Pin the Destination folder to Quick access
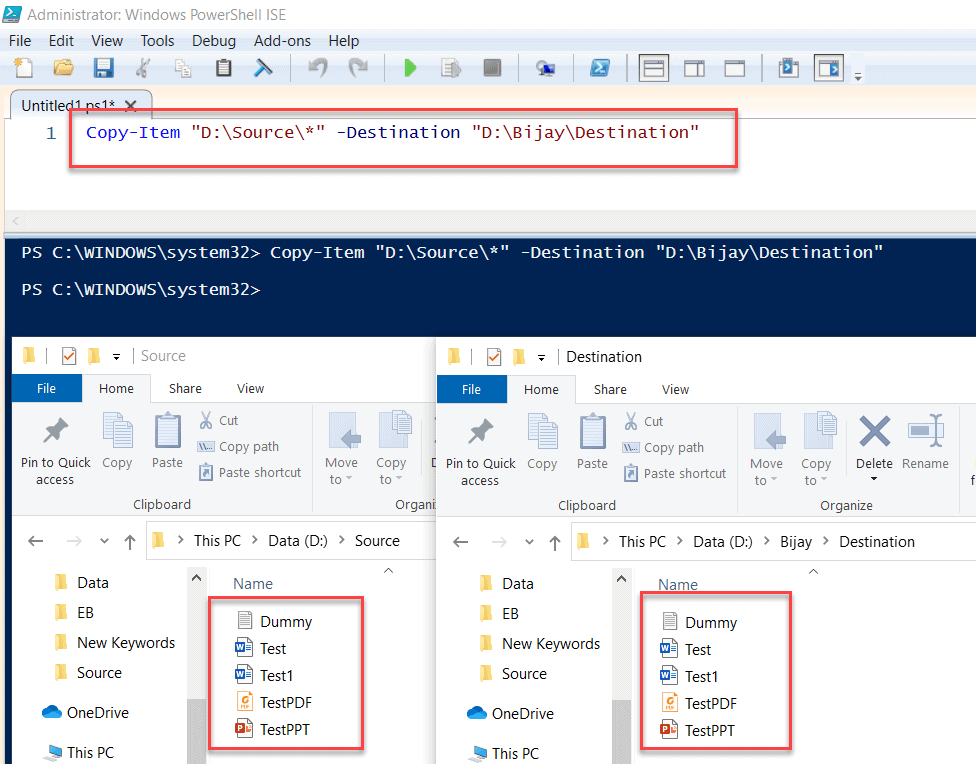This screenshot has height=764, width=976. (x=479, y=447)
